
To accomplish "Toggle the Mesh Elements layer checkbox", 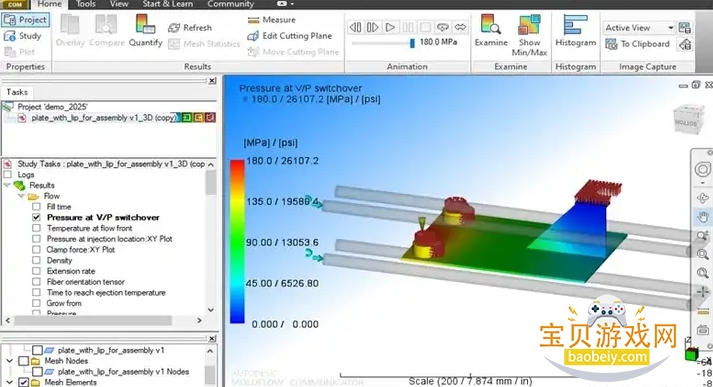I will (x=23, y=382).
